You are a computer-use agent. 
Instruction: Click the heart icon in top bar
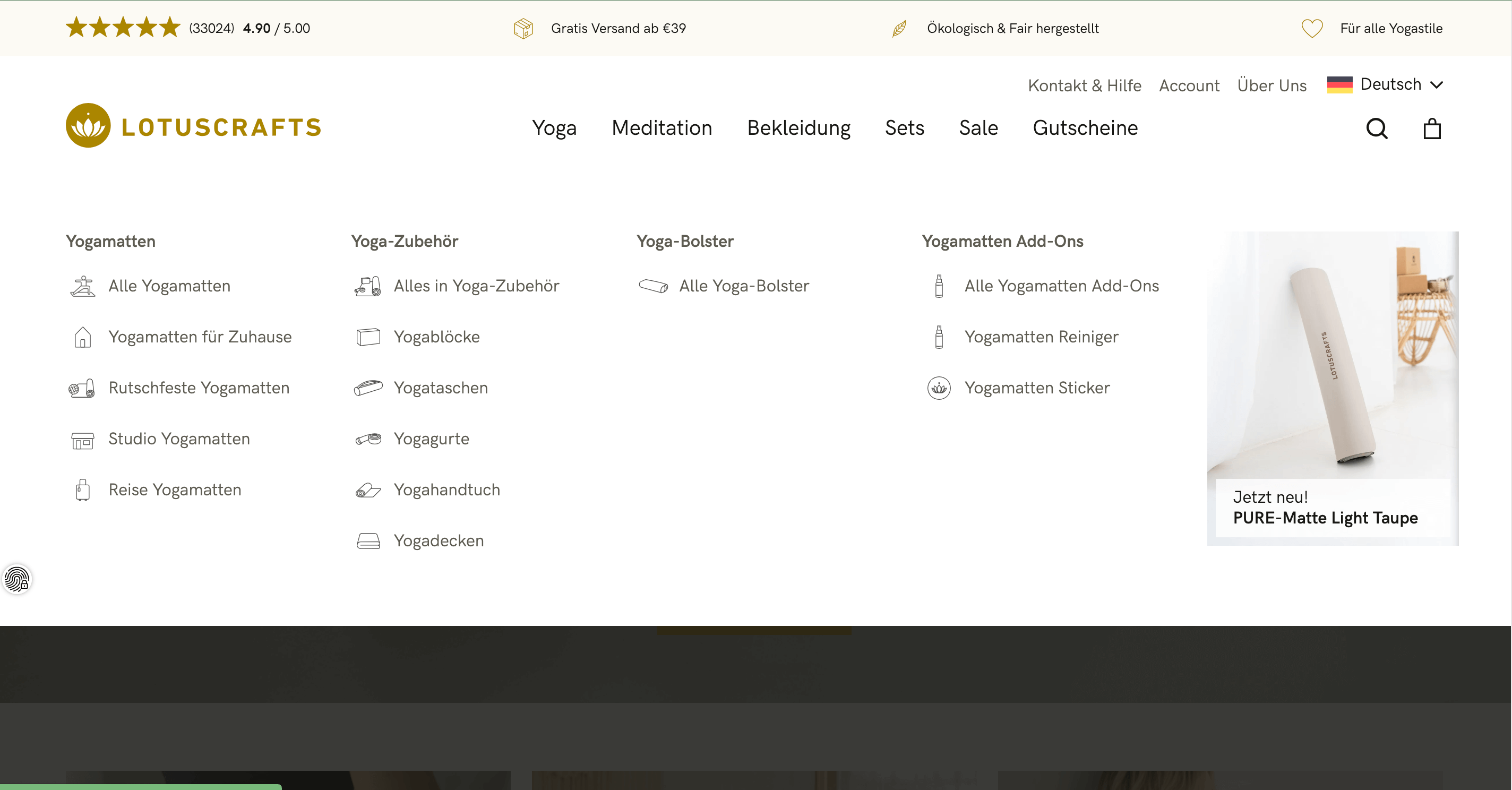click(1312, 28)
